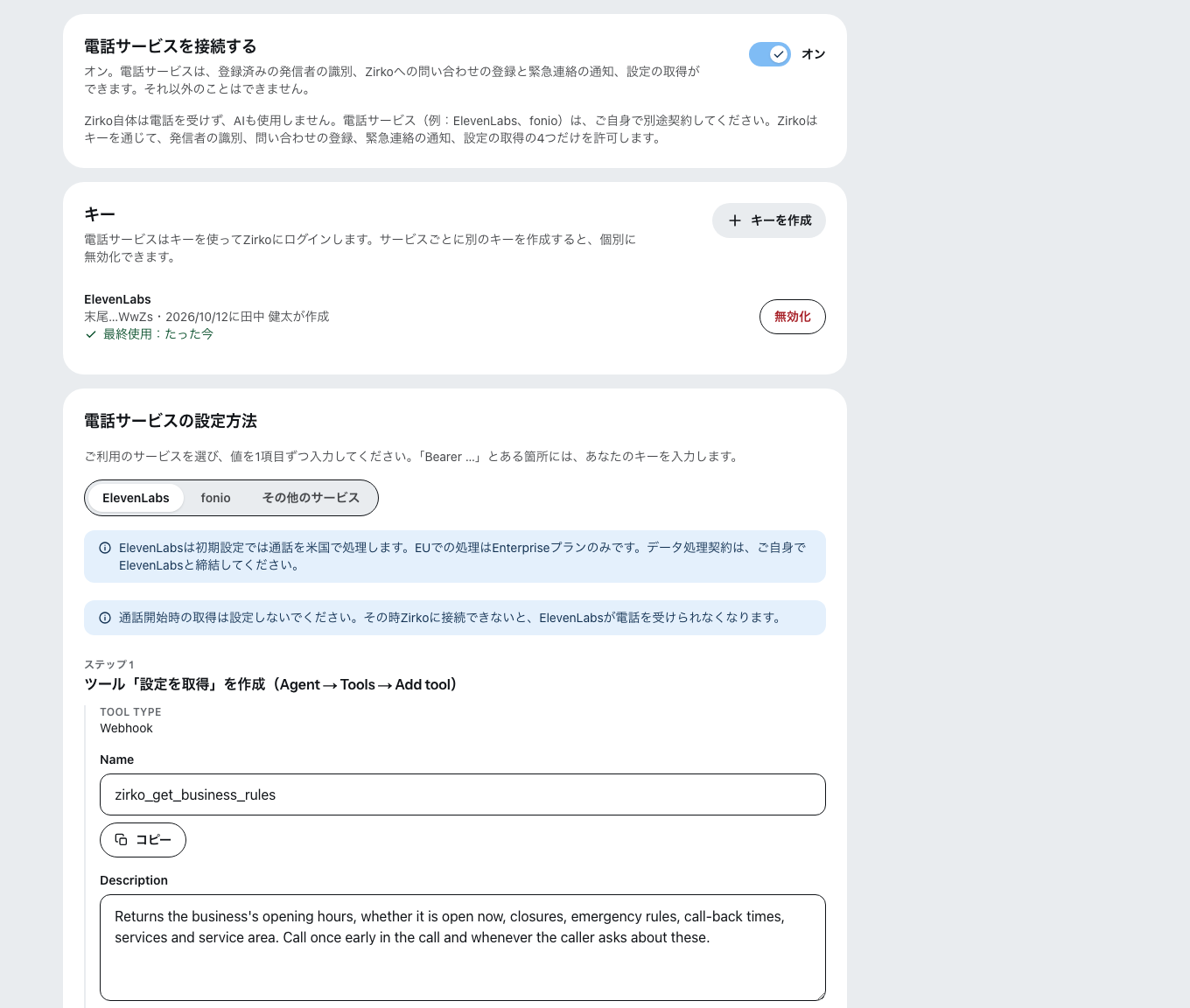This screenshot has width=1190, height=1008.
Task: Click the paragraph starting with Zirko自体は電話を受けず
Action: click(451, 129)
